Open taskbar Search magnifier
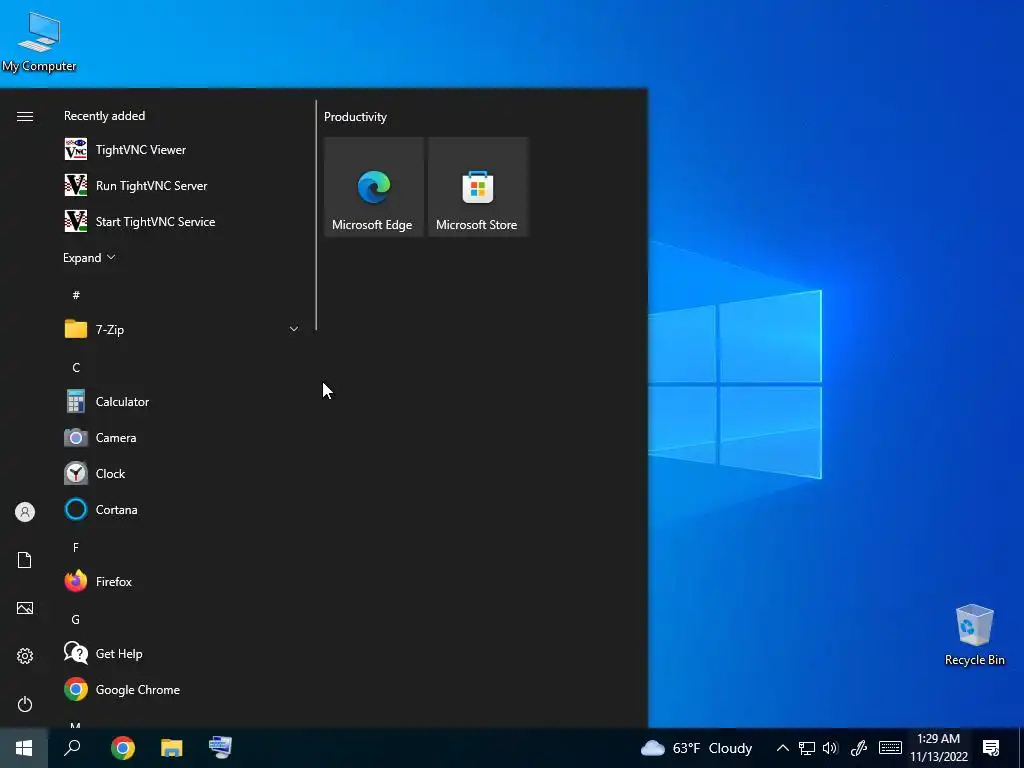The image size is (1024, 768). [x=72, y=748]
